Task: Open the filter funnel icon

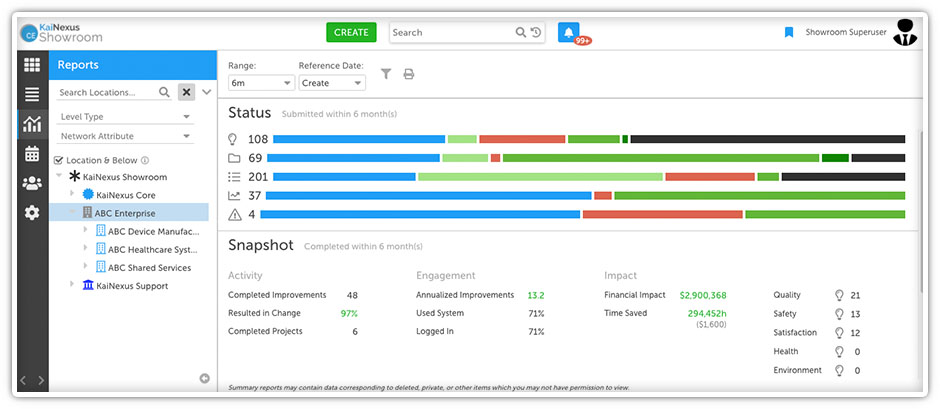Action: pos(385,74)
